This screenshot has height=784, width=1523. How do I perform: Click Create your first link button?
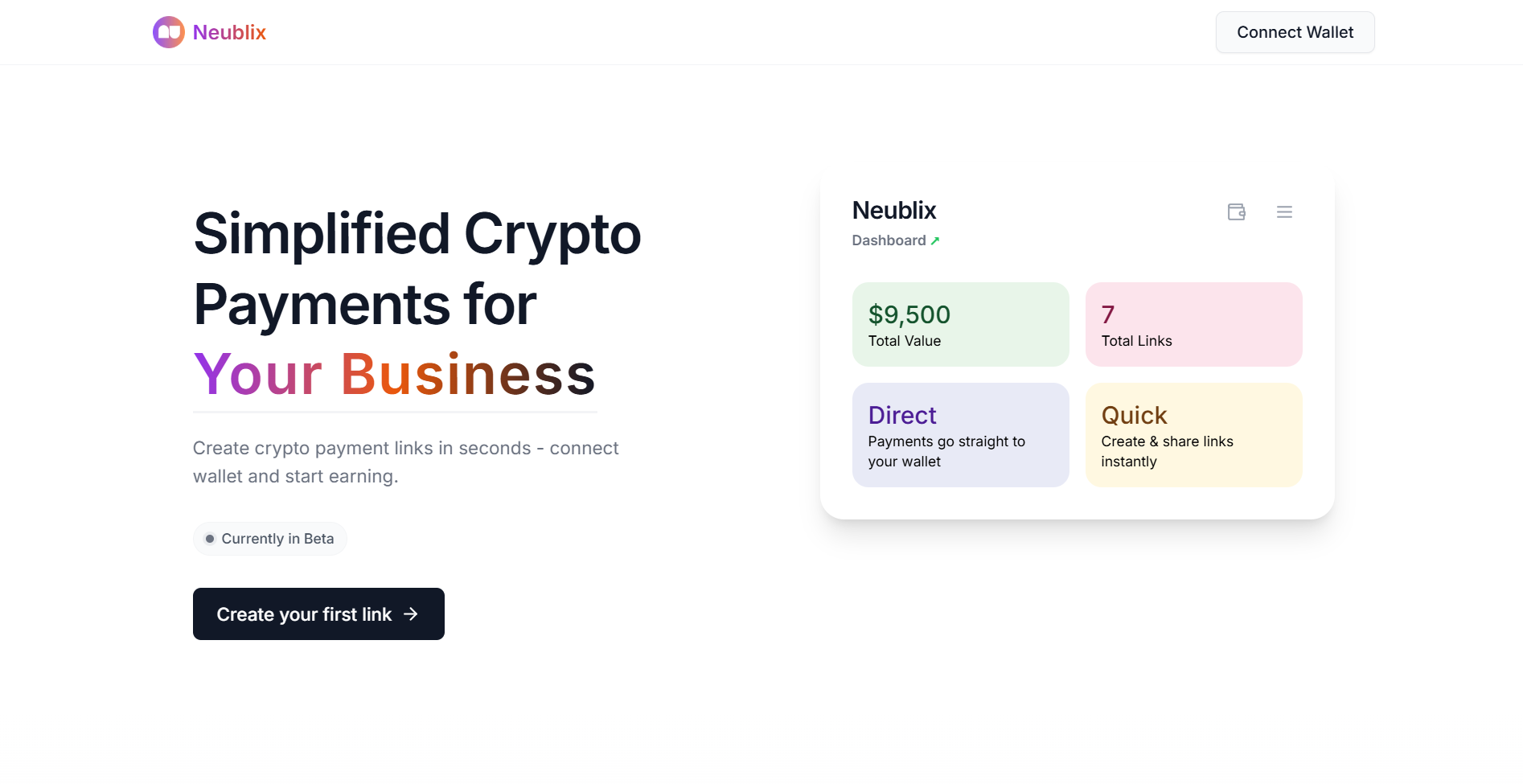(x=318, y=614)
